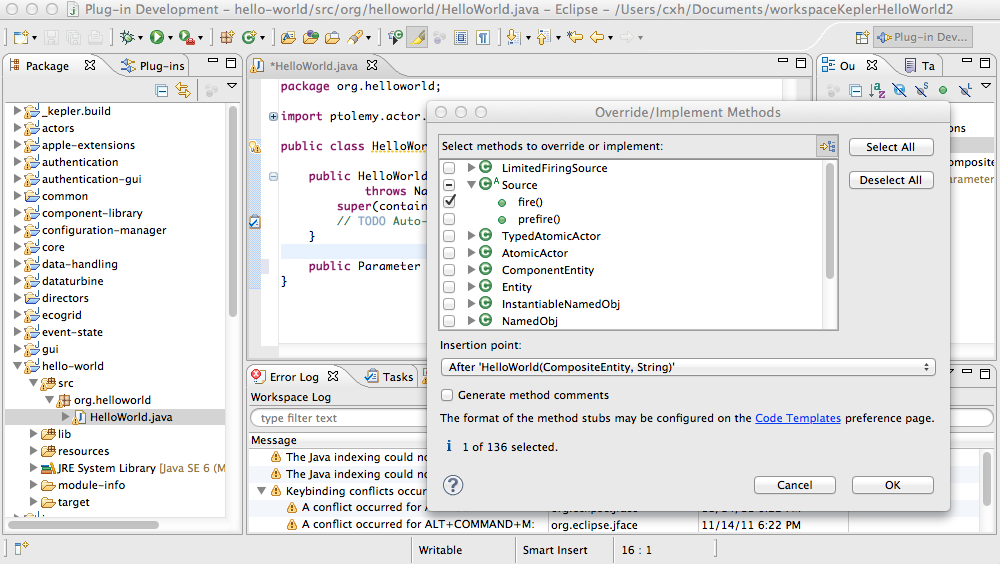The image size is (1000, 564).
Task: Toggle Hide Local Types icon in Outline
Action: (965, 91)
